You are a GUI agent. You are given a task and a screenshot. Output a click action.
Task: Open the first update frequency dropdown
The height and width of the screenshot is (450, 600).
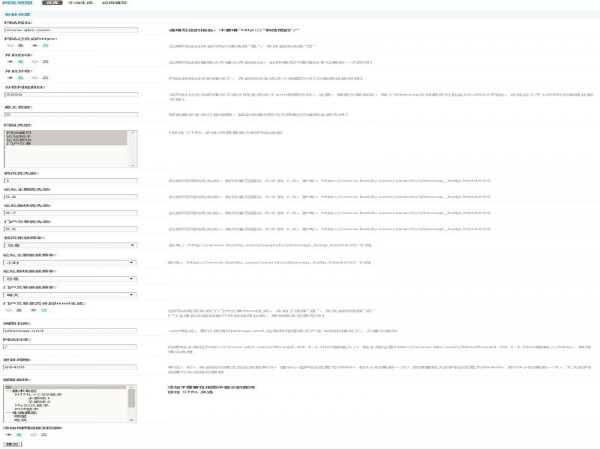(x=70, y=245)
